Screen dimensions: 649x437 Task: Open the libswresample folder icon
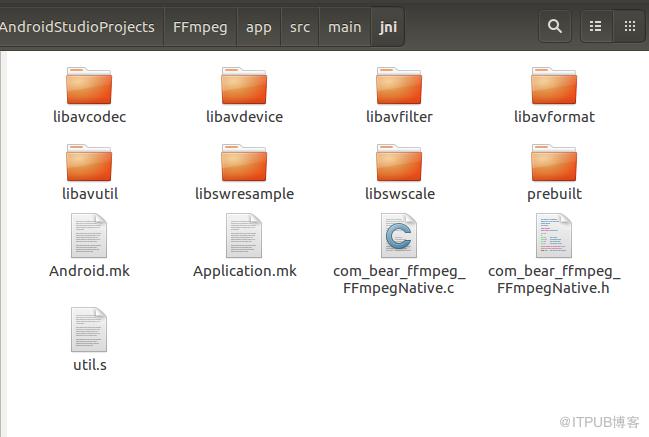[244, 163]
